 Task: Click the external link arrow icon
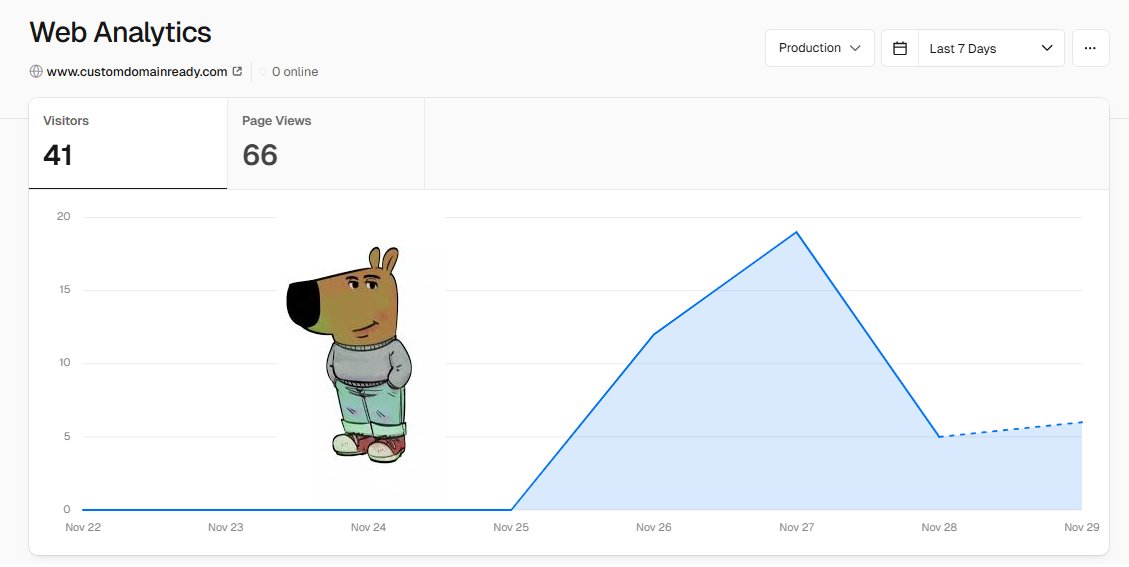pyautogui.click(x=237, y=71)
